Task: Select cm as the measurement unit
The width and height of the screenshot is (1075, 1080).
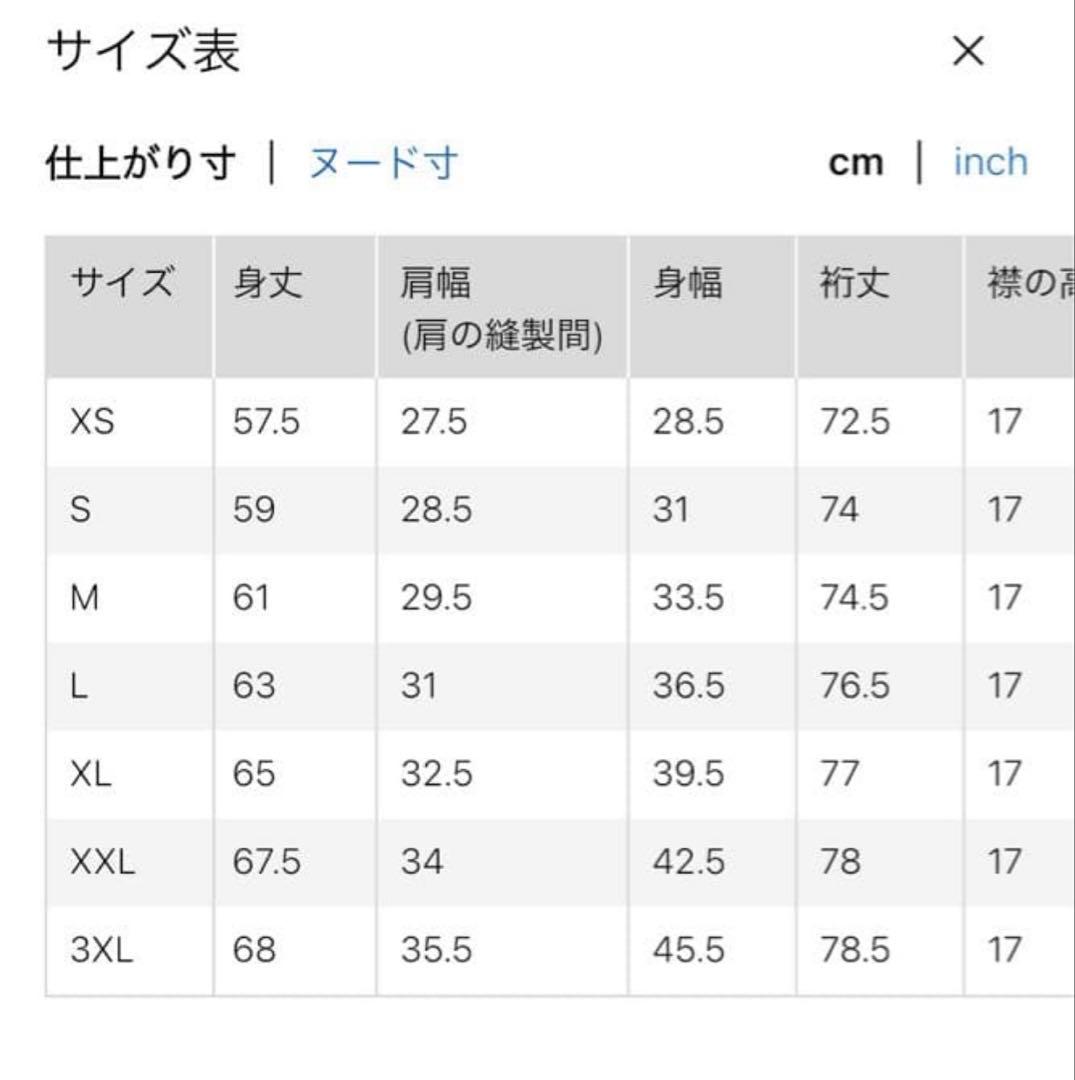Action: (x=856, y=163)
